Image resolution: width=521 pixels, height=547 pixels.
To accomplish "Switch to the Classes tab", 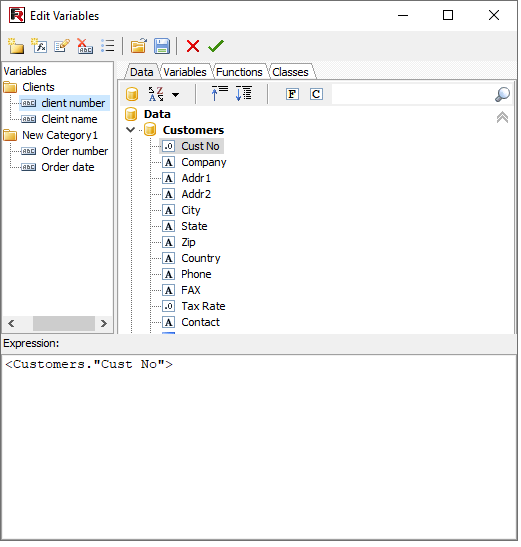I will pyautogui.click(x=291, y=72).
